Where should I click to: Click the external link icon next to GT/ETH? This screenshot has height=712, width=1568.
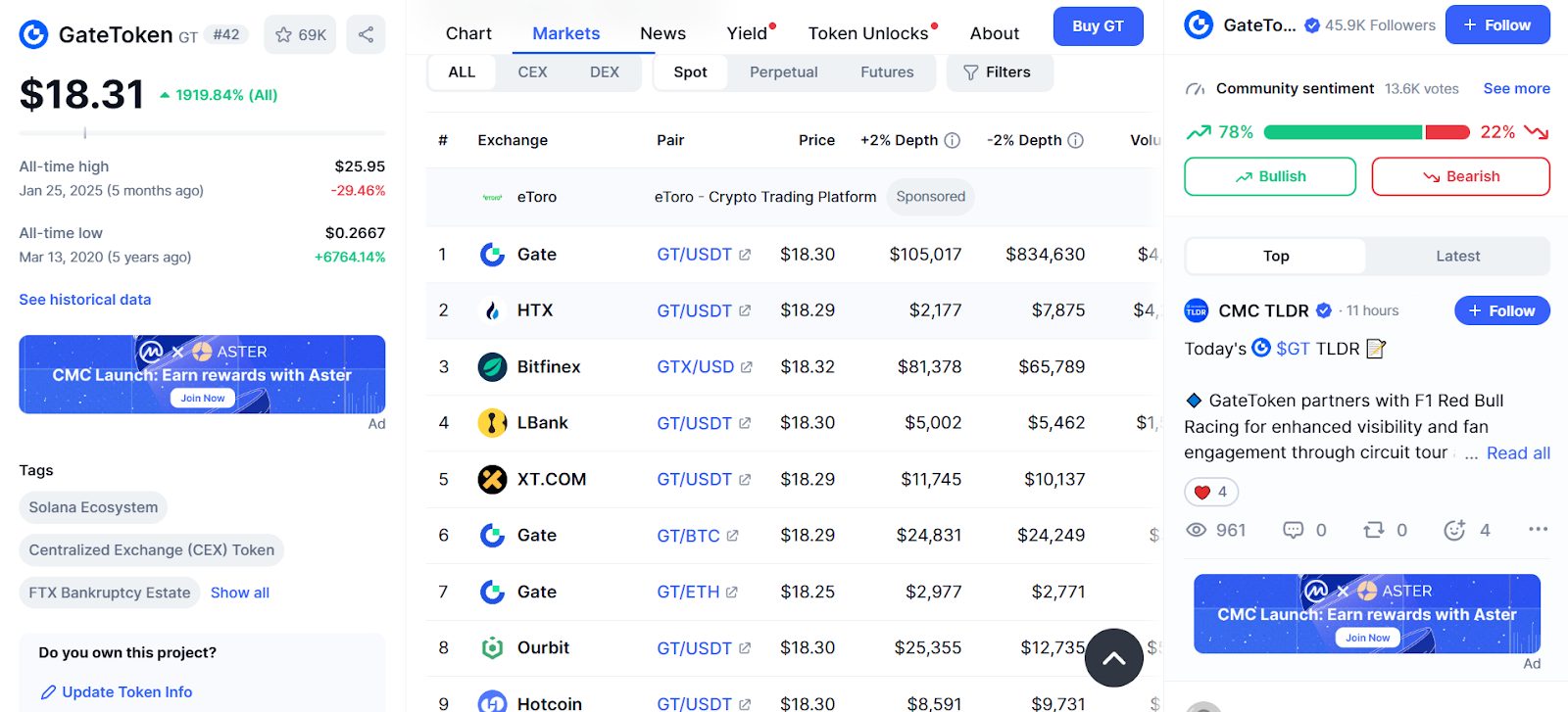tap(732, 592)
